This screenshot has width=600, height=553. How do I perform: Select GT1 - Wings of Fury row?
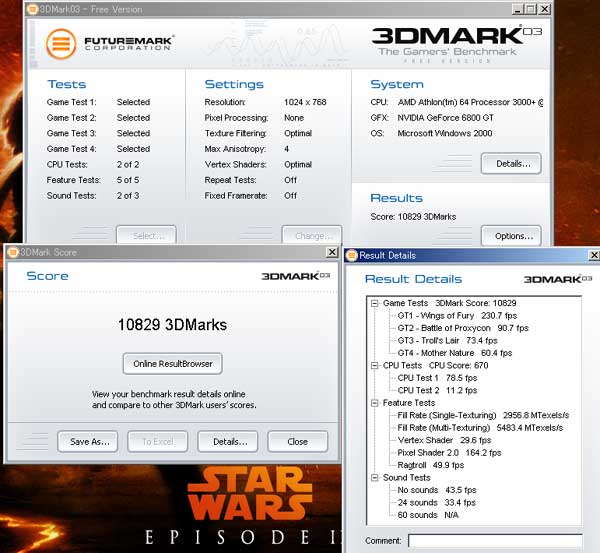point(457,316)
